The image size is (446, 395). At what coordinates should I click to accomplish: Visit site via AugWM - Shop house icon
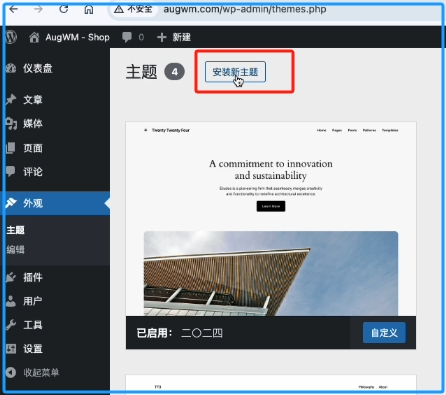[x=34, y=37]
